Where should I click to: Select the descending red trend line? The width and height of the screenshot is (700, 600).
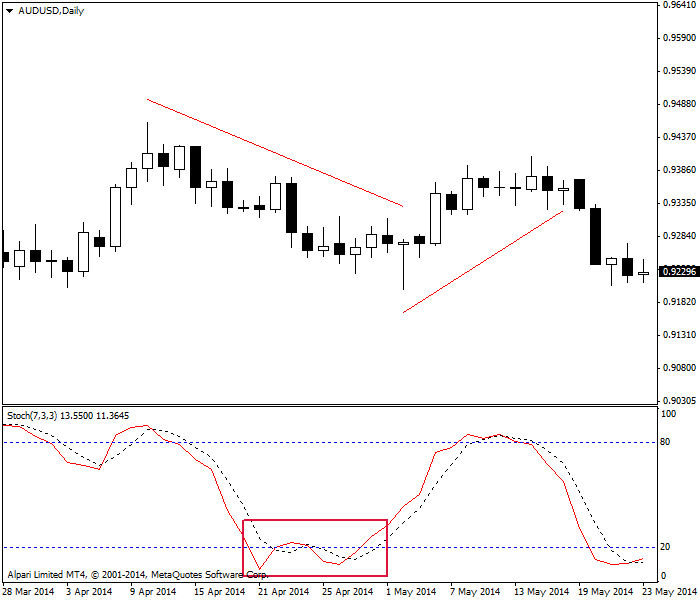pyautogui.click(x=274, y=153)
